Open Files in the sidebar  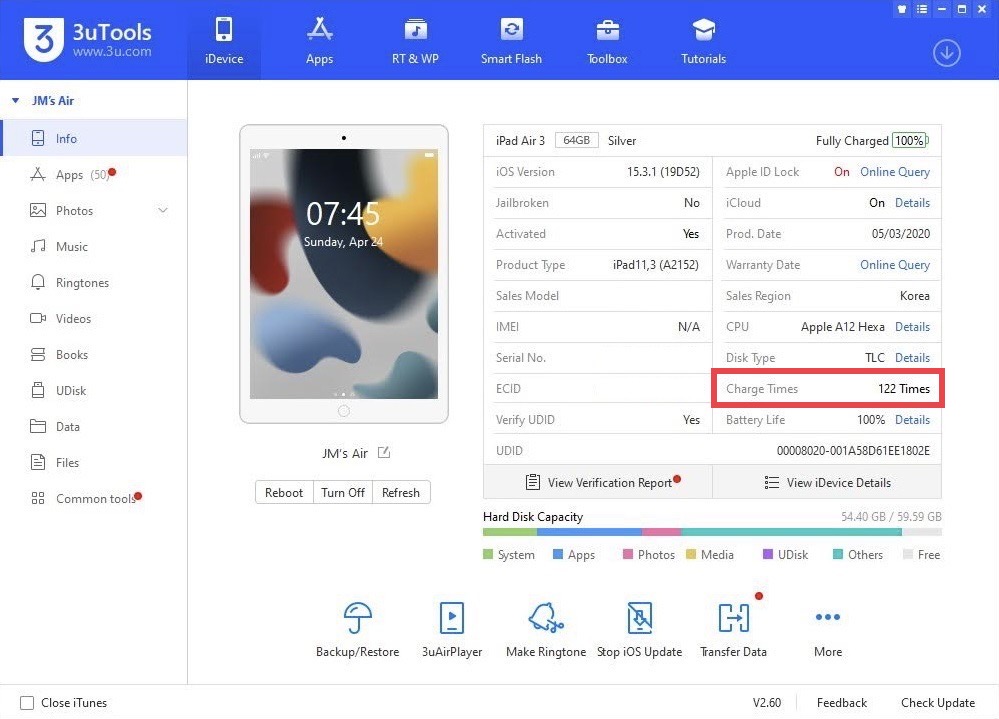click(x=94, y=462)
